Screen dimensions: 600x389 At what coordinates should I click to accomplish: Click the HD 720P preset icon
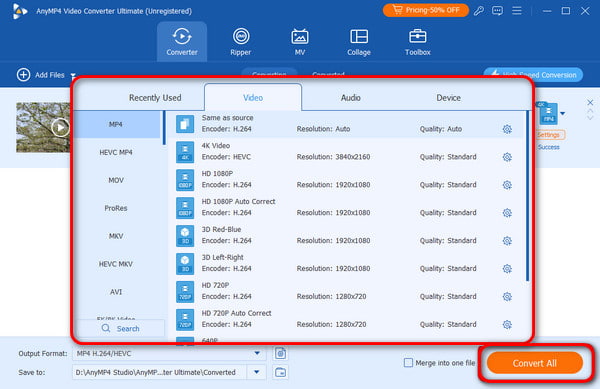click(185, 291)
